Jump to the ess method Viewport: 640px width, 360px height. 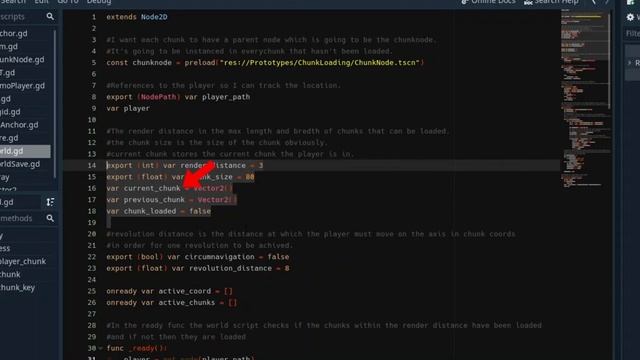point(5,248)
